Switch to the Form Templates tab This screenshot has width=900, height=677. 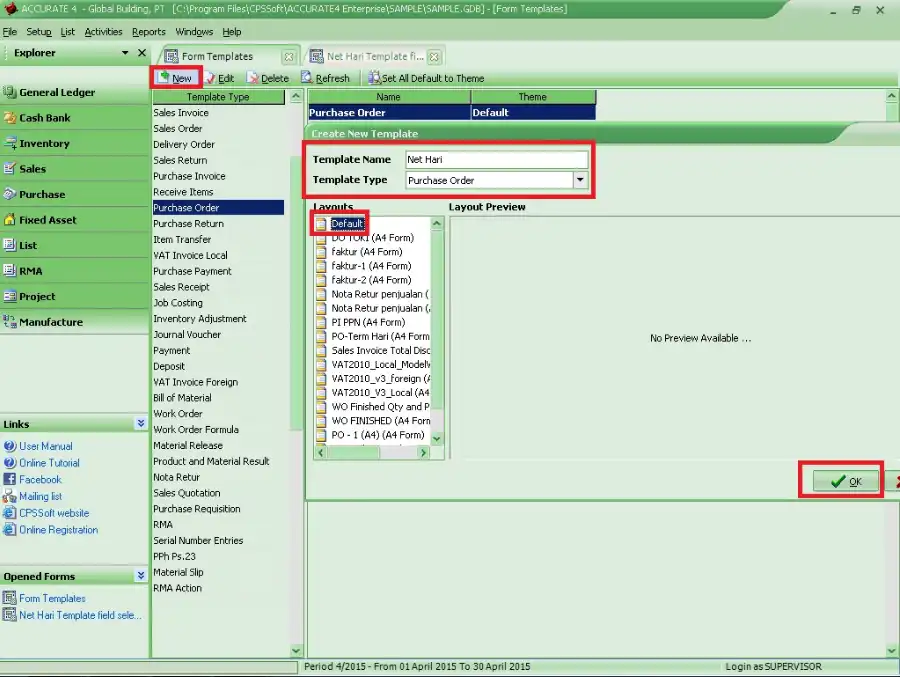217,56
